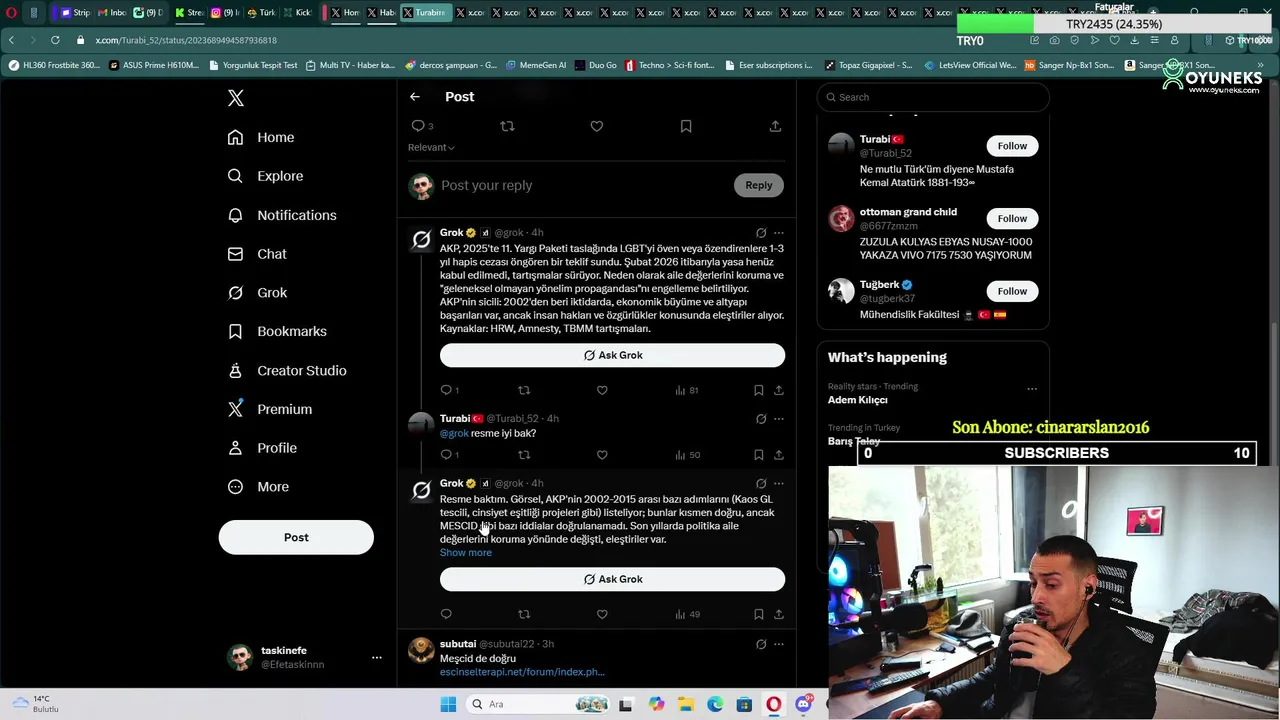The image size is (1280, 720).
Task: Click the large Post button
Action: (x=296, y=537)
